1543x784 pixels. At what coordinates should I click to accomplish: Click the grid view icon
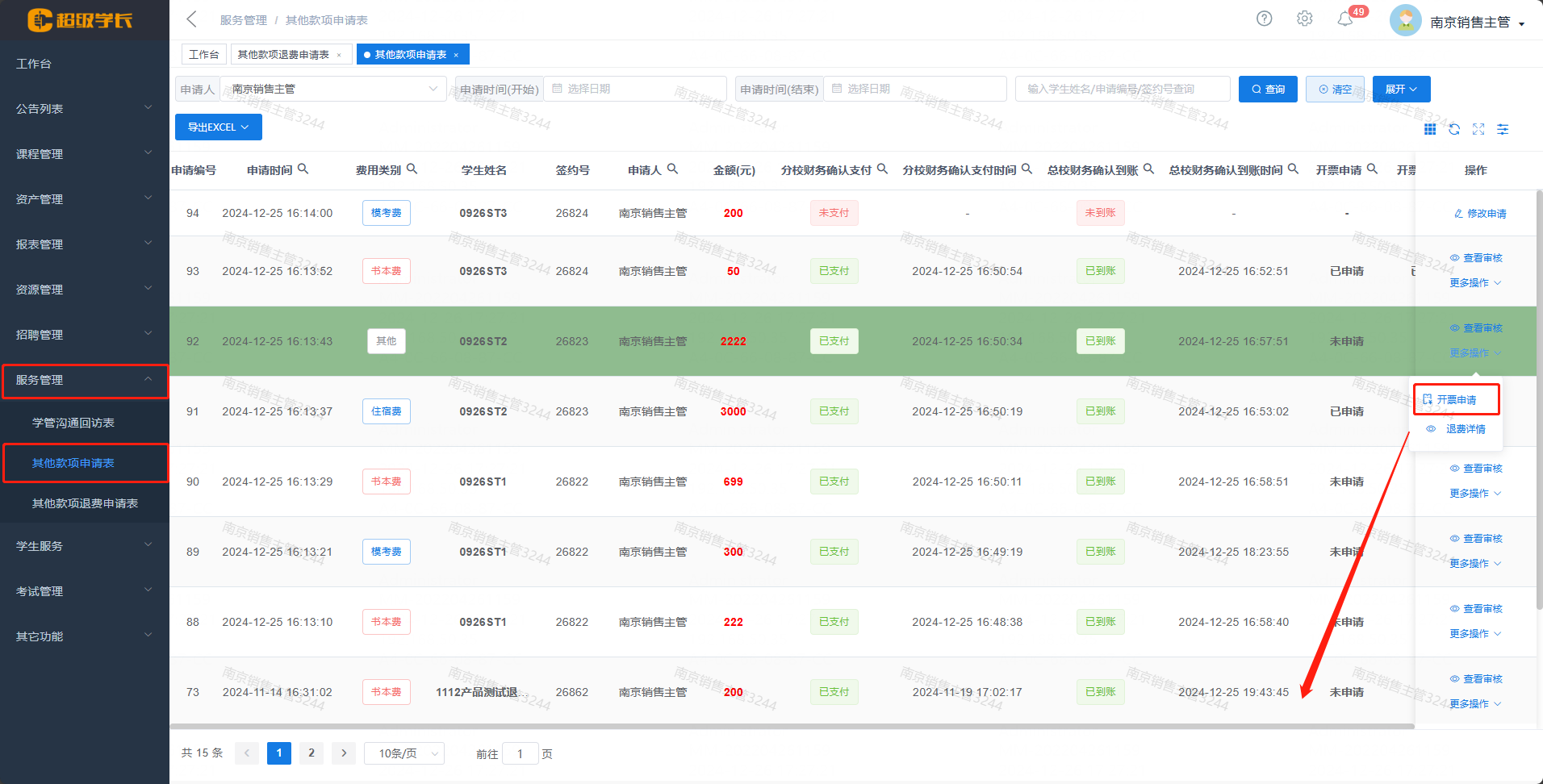coord(1430,129)
